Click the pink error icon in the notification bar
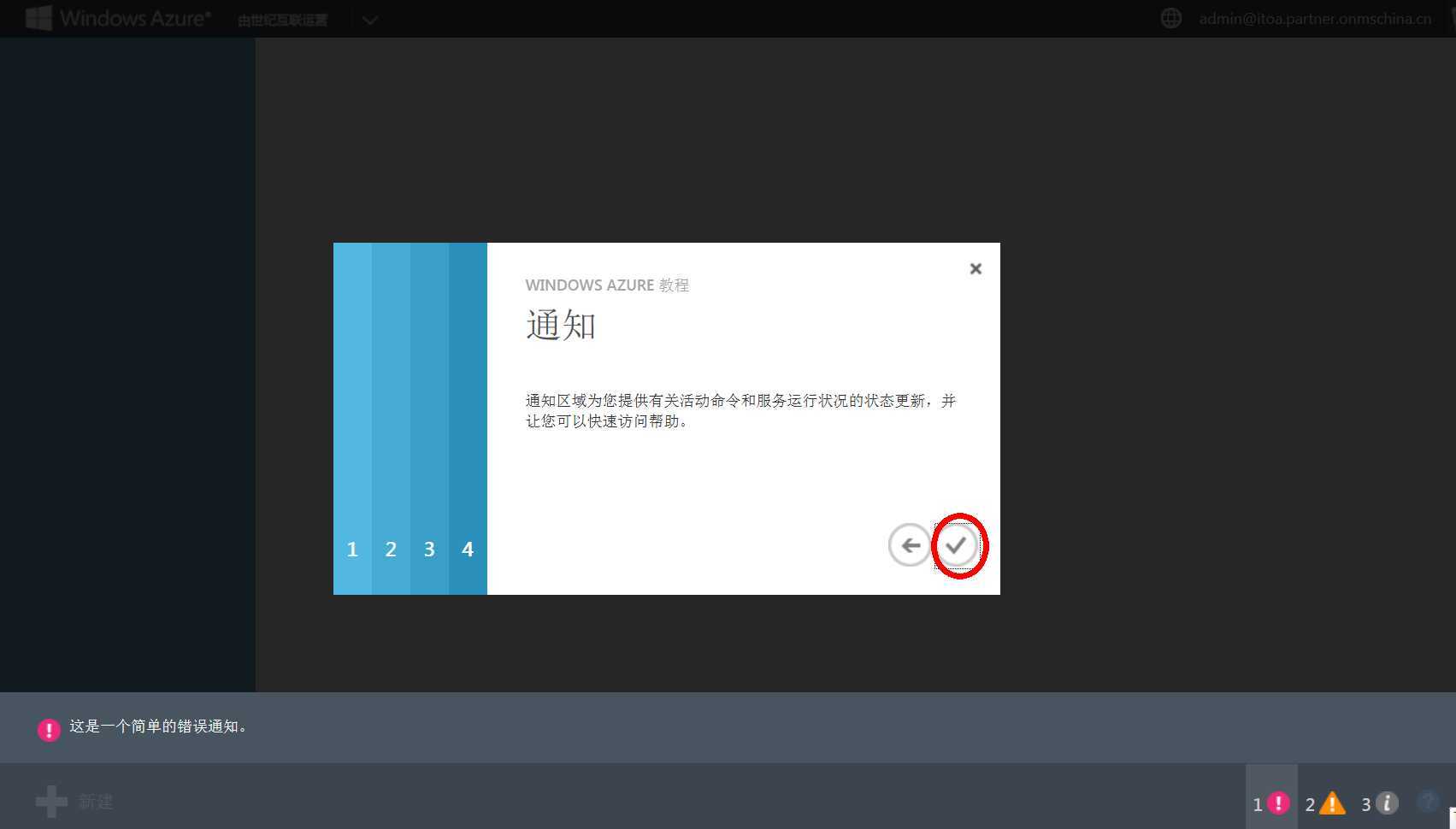The width and height of the screenshot is (1456, 829). (x=49, y=730)
